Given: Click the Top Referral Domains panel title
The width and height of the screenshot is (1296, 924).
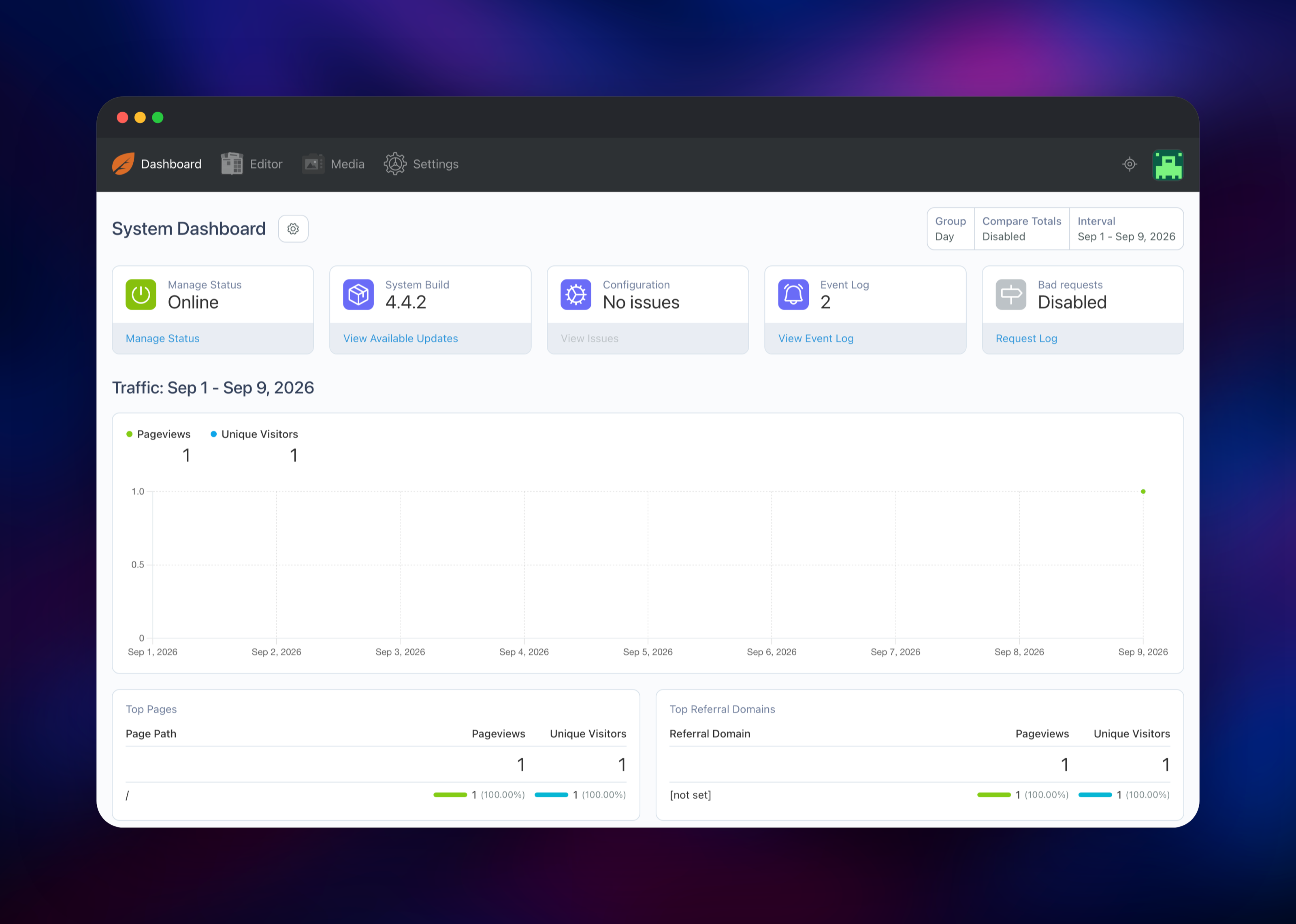Looking at the screenshot, I should 722,709.
